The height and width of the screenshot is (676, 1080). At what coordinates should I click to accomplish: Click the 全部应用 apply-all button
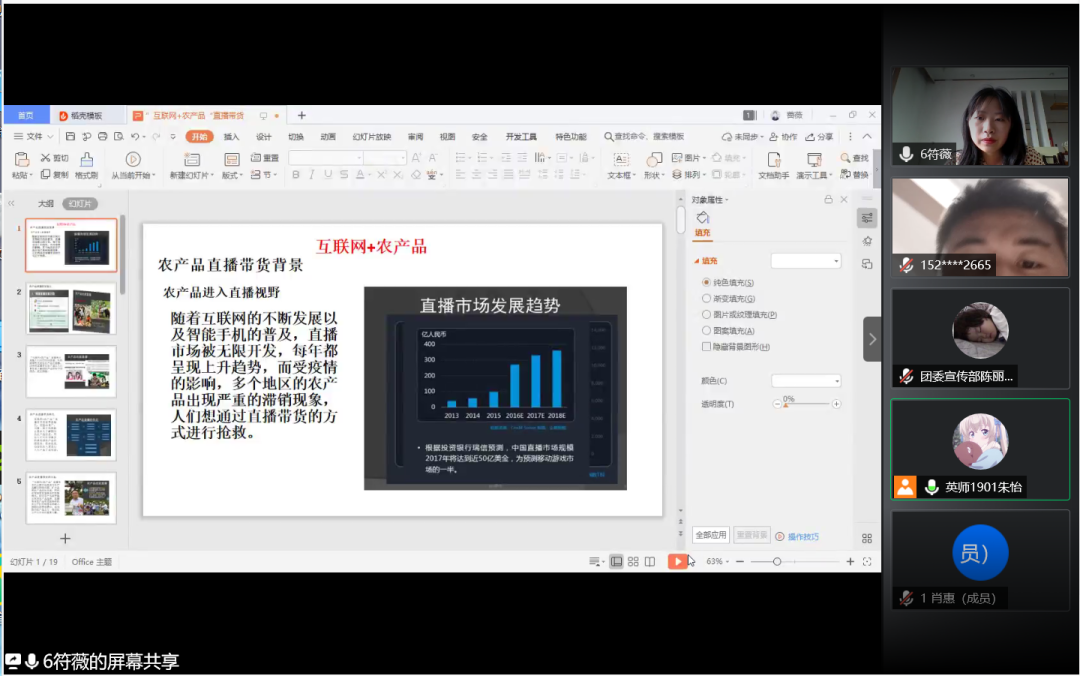[710, 536]
